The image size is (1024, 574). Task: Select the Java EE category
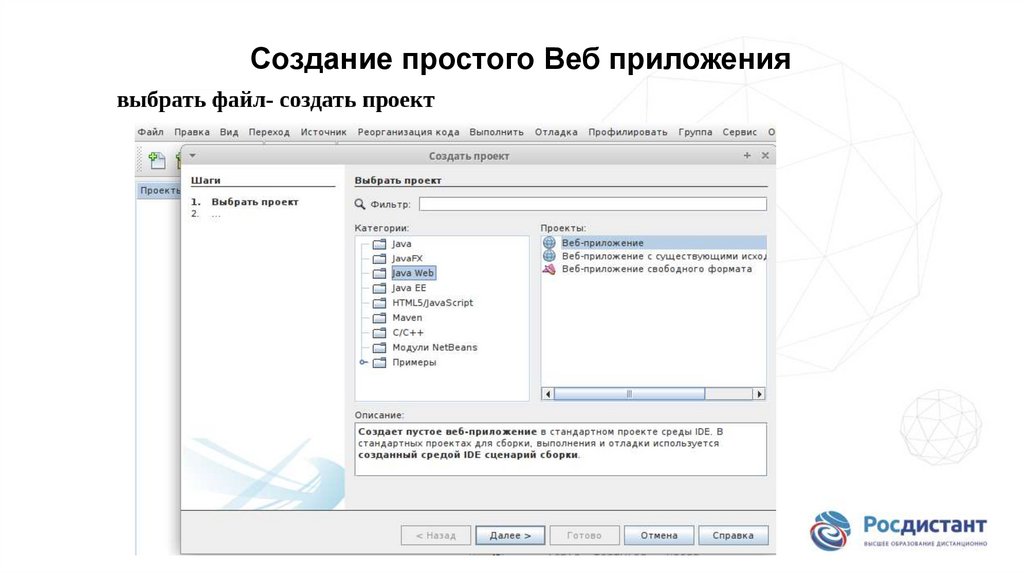tap(409, 288)
